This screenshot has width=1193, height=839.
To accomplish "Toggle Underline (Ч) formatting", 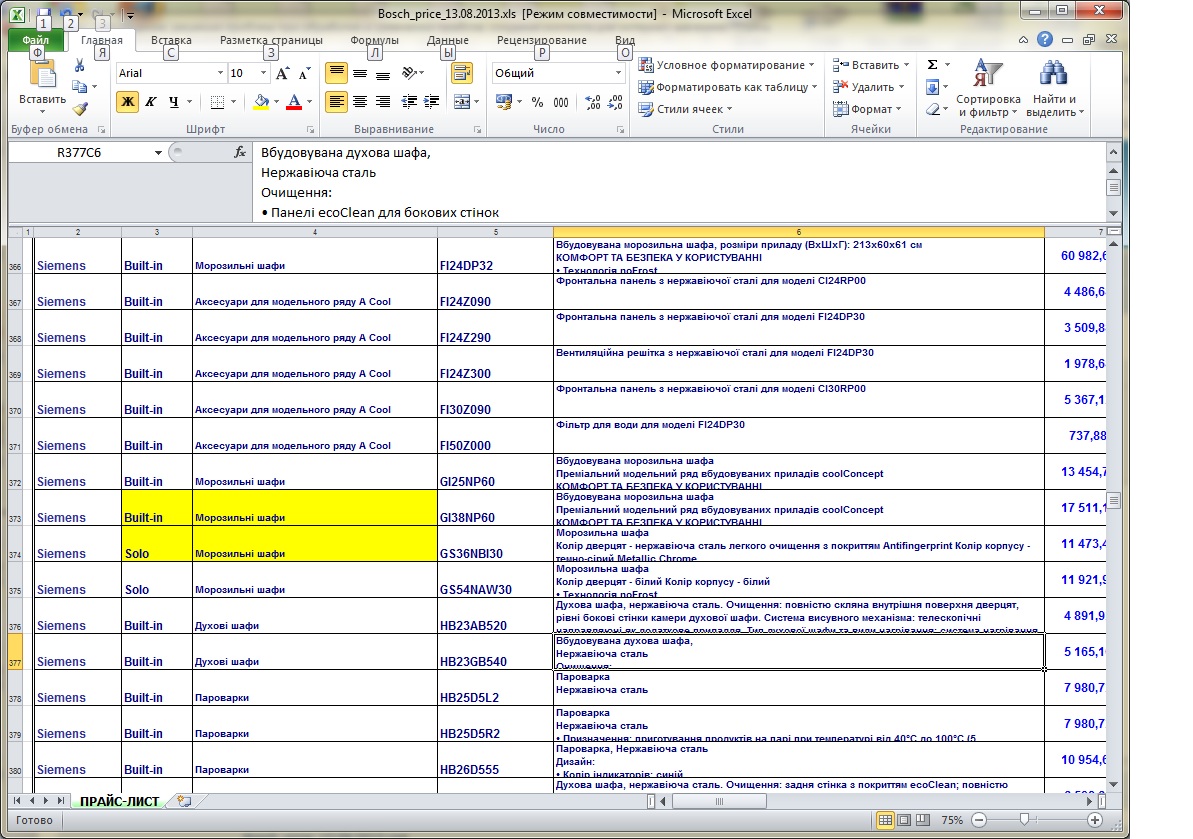I will (173, 101).
